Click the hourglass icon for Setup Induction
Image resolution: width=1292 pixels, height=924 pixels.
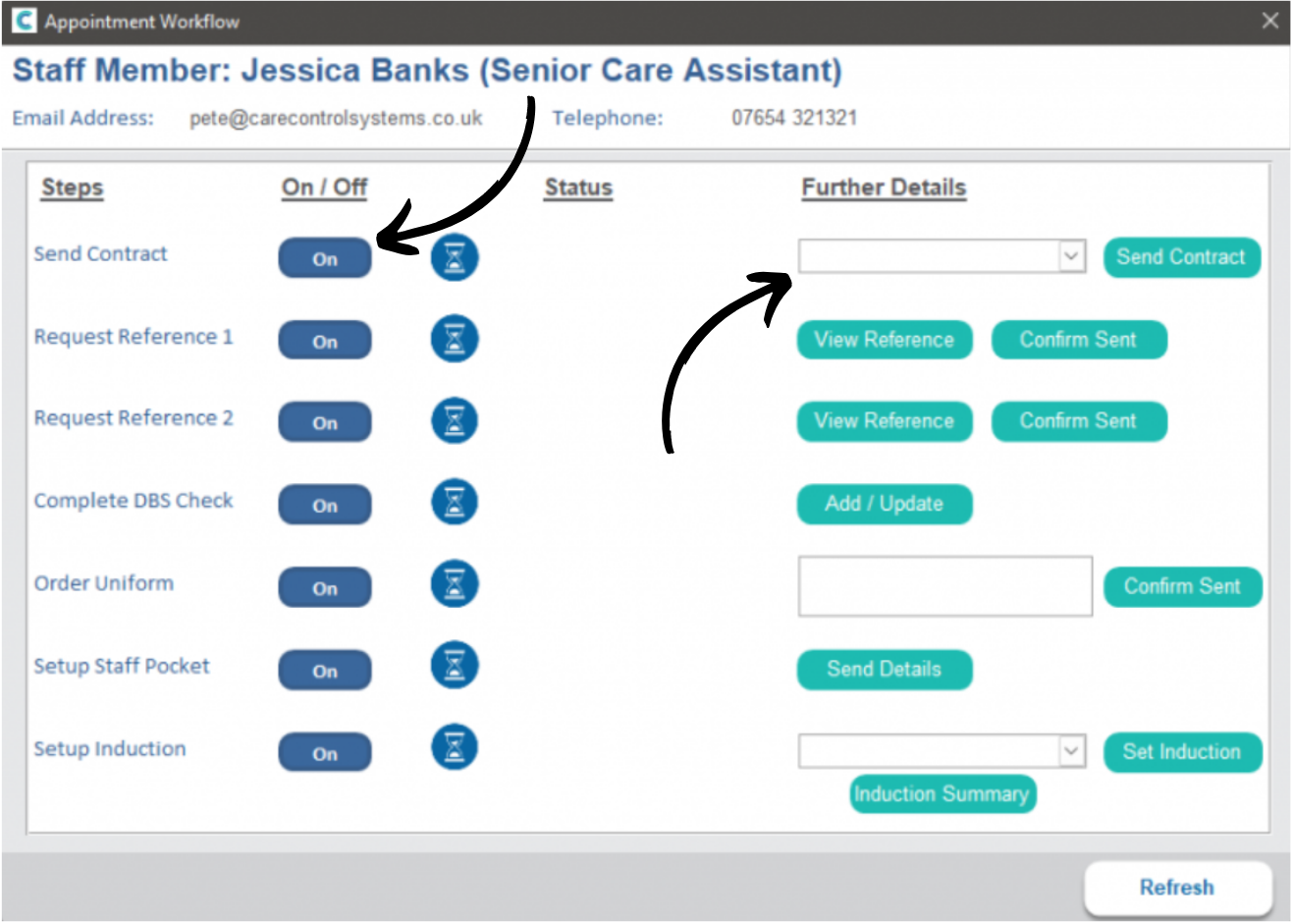[455, 747]
